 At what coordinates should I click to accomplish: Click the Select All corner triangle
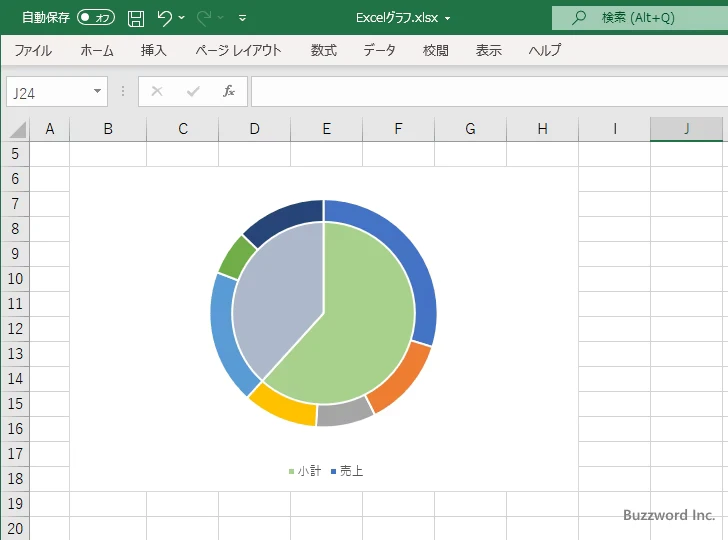coord(18,130)
